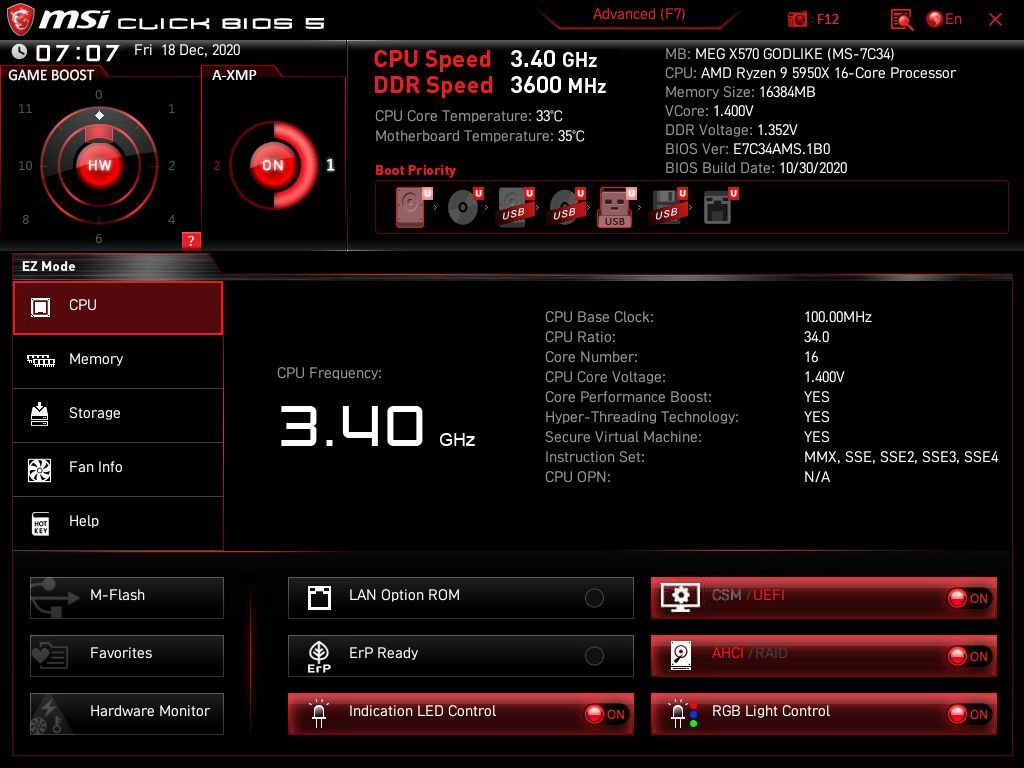Click the CPU Frequency 3.40 GHz readout
The image size is (1024, 768).
click(x=377, y=426)
